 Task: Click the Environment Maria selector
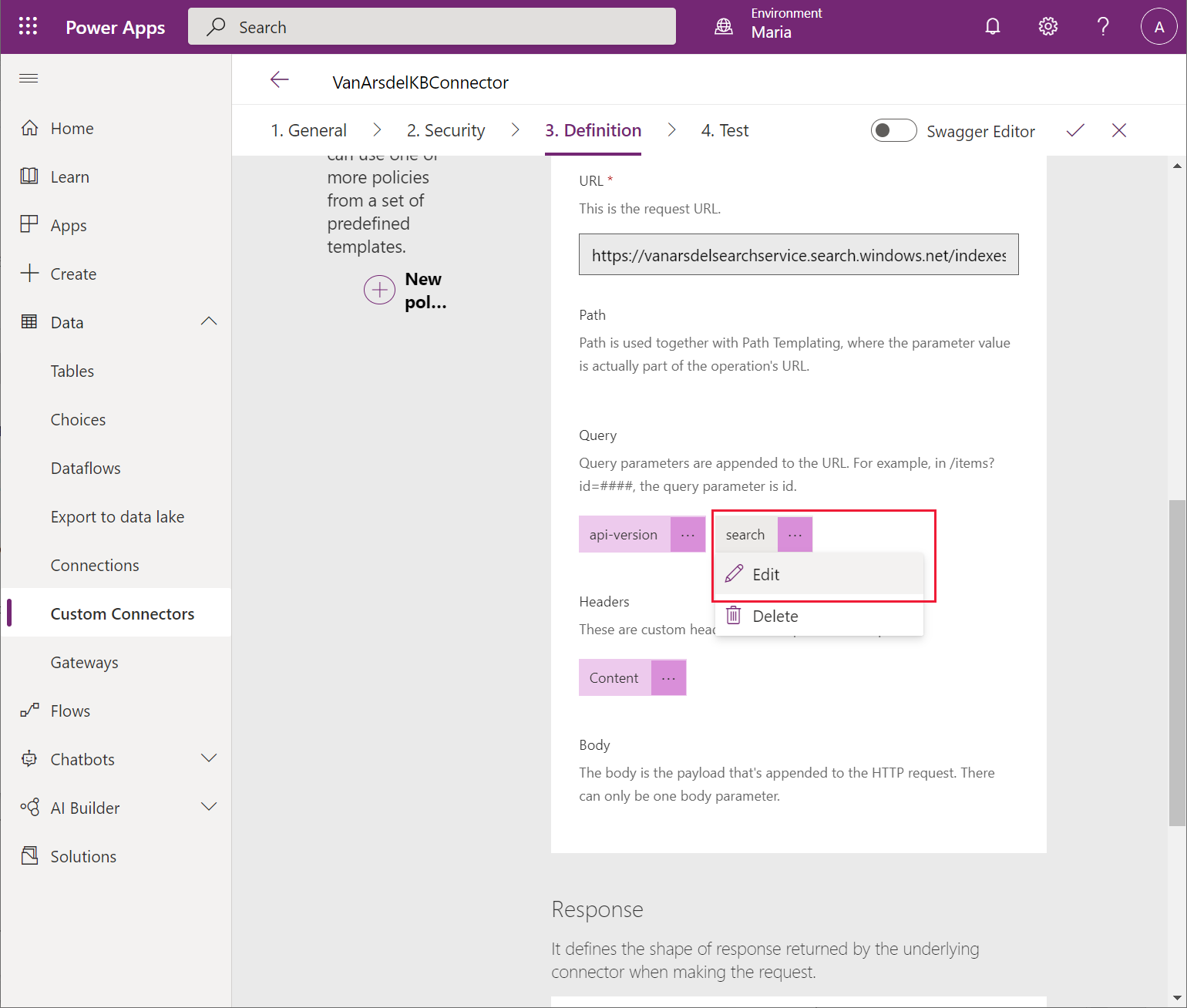768,24
